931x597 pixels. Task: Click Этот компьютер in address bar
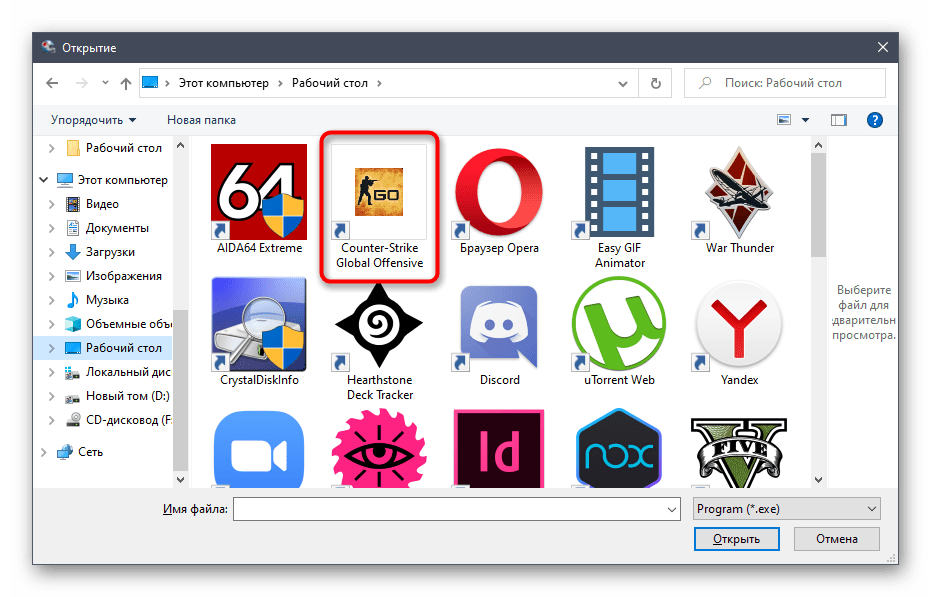click(223, 83)
